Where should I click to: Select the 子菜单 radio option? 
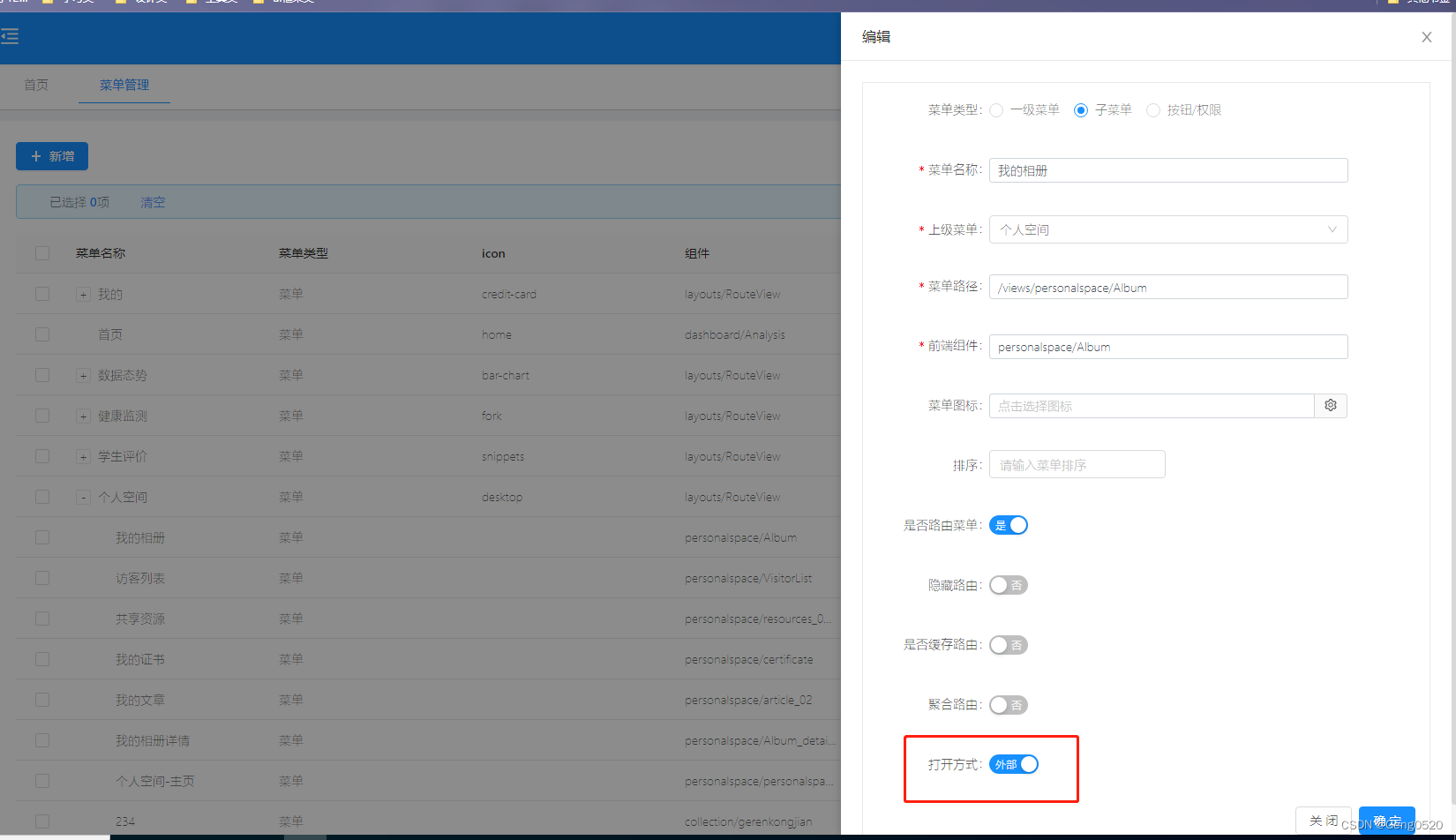pos(1081,110)
